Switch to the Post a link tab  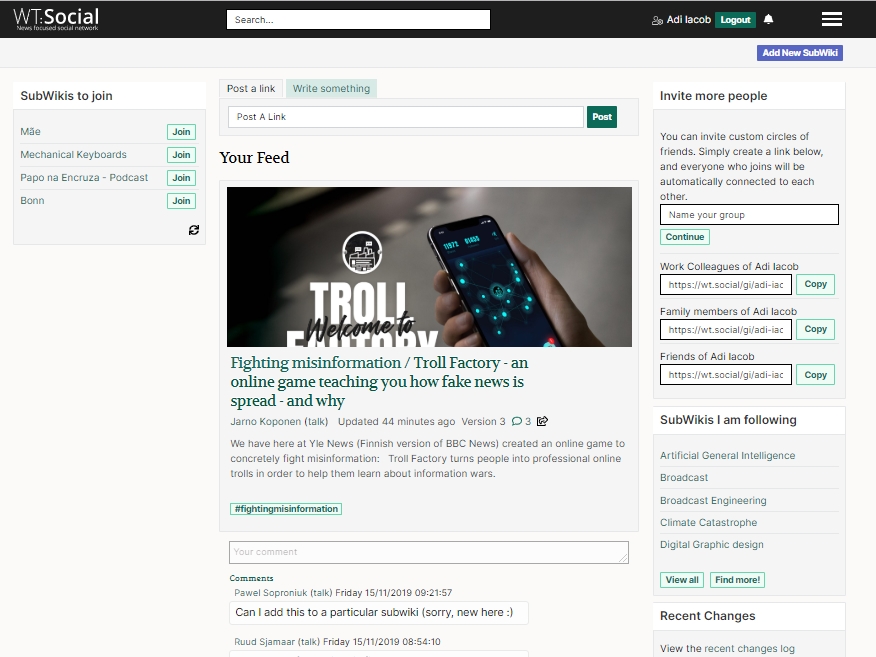pyautogui.click(x=251, y=88)
